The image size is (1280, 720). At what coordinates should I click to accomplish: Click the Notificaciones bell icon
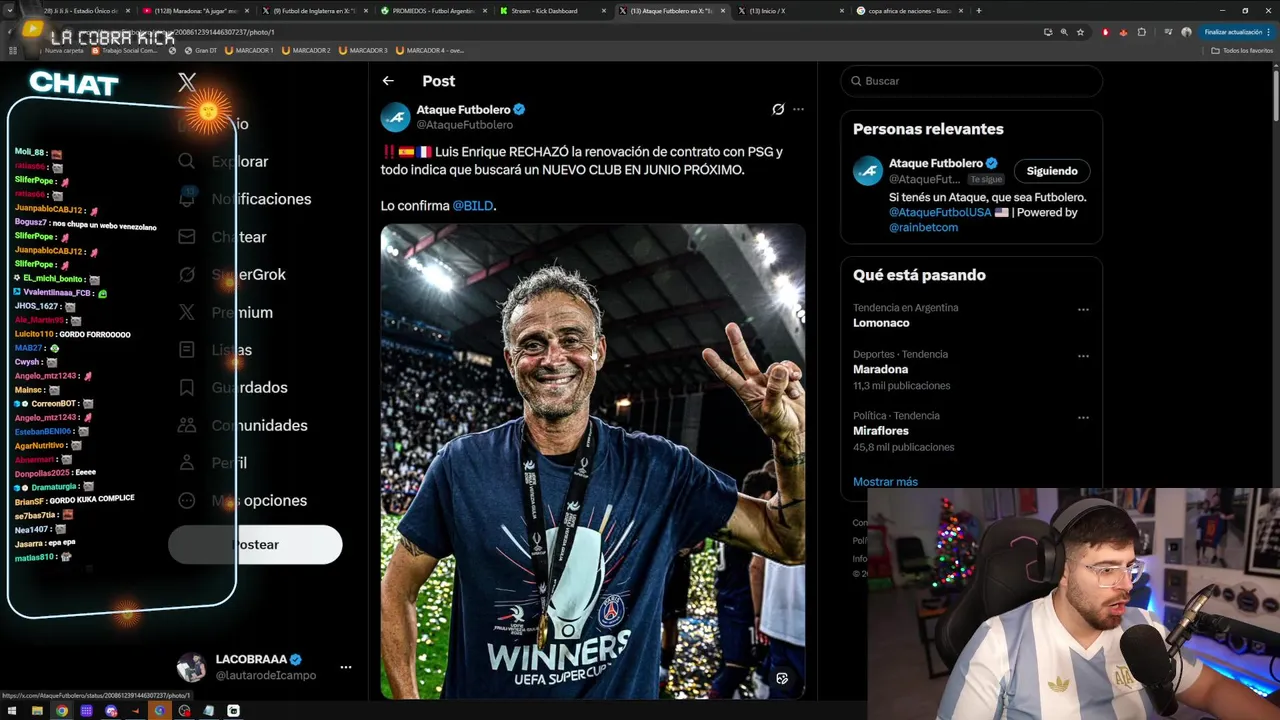[187, 199]
